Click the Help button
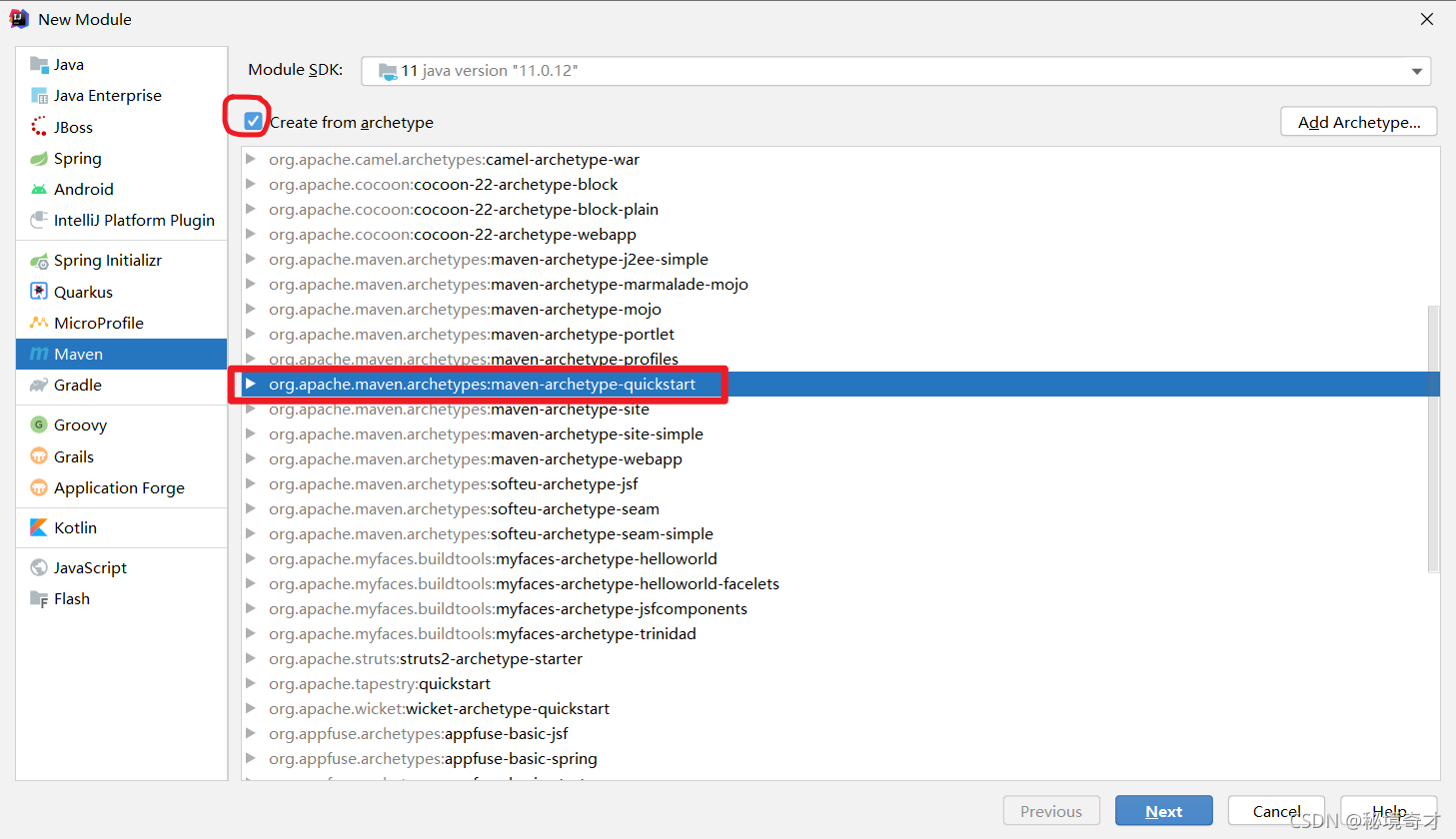Screen dimensions: 1456x839 1389,811
